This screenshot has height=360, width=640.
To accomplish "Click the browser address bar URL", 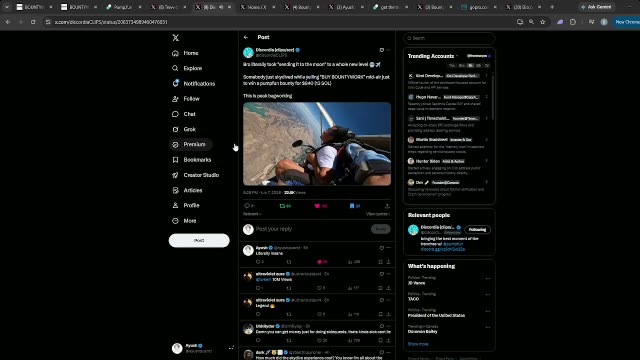I will coord(111,22).
